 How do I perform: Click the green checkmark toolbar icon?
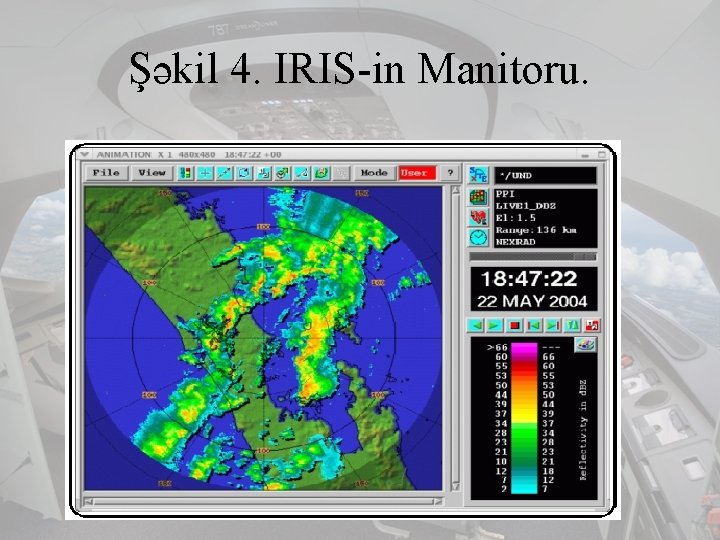tap(282, 173)
